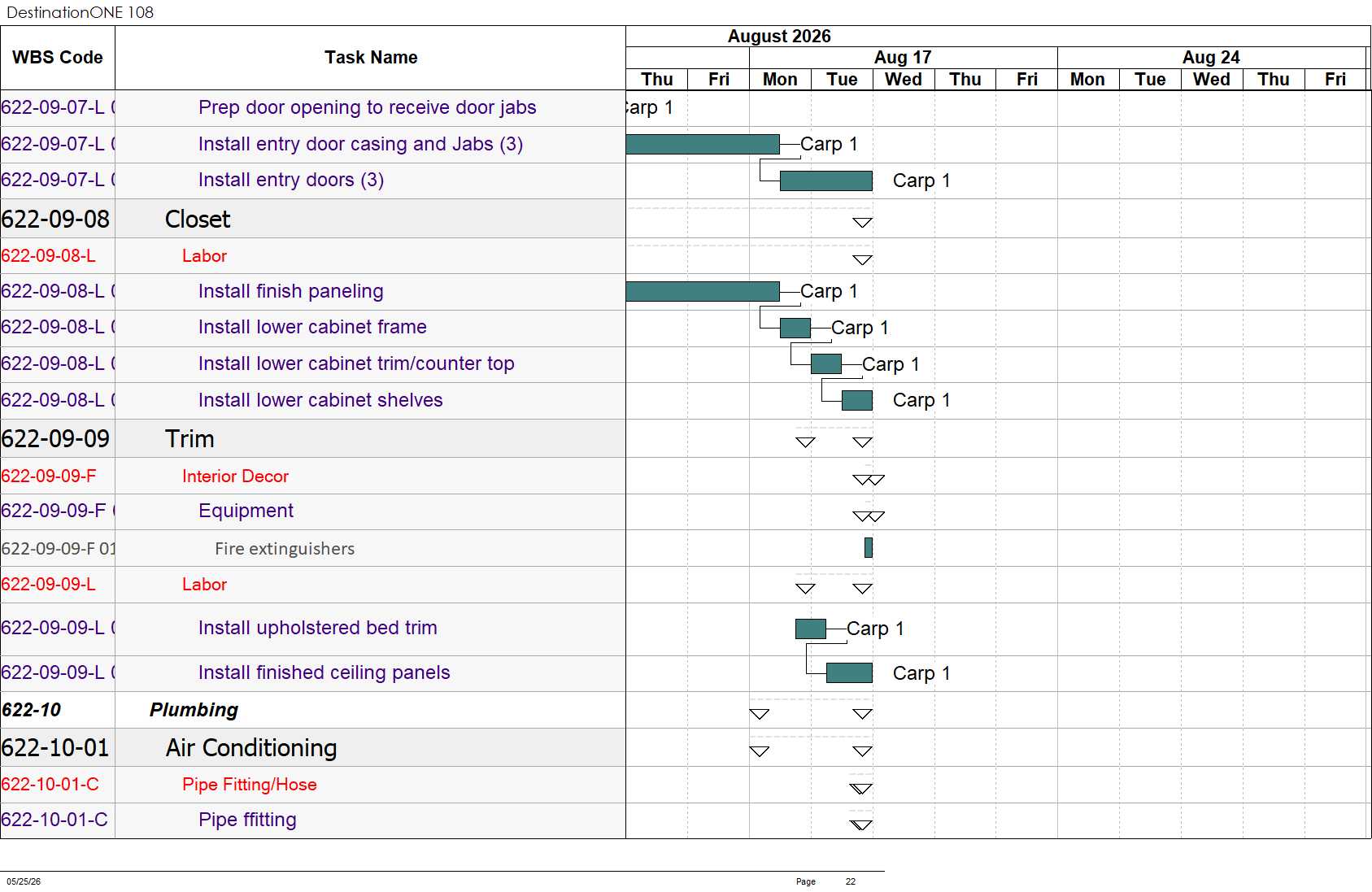The height and width of the screenshot is (892, 1372).
Task: Open the Air Conditioning summary task name
Action: (x=251, y=748)
